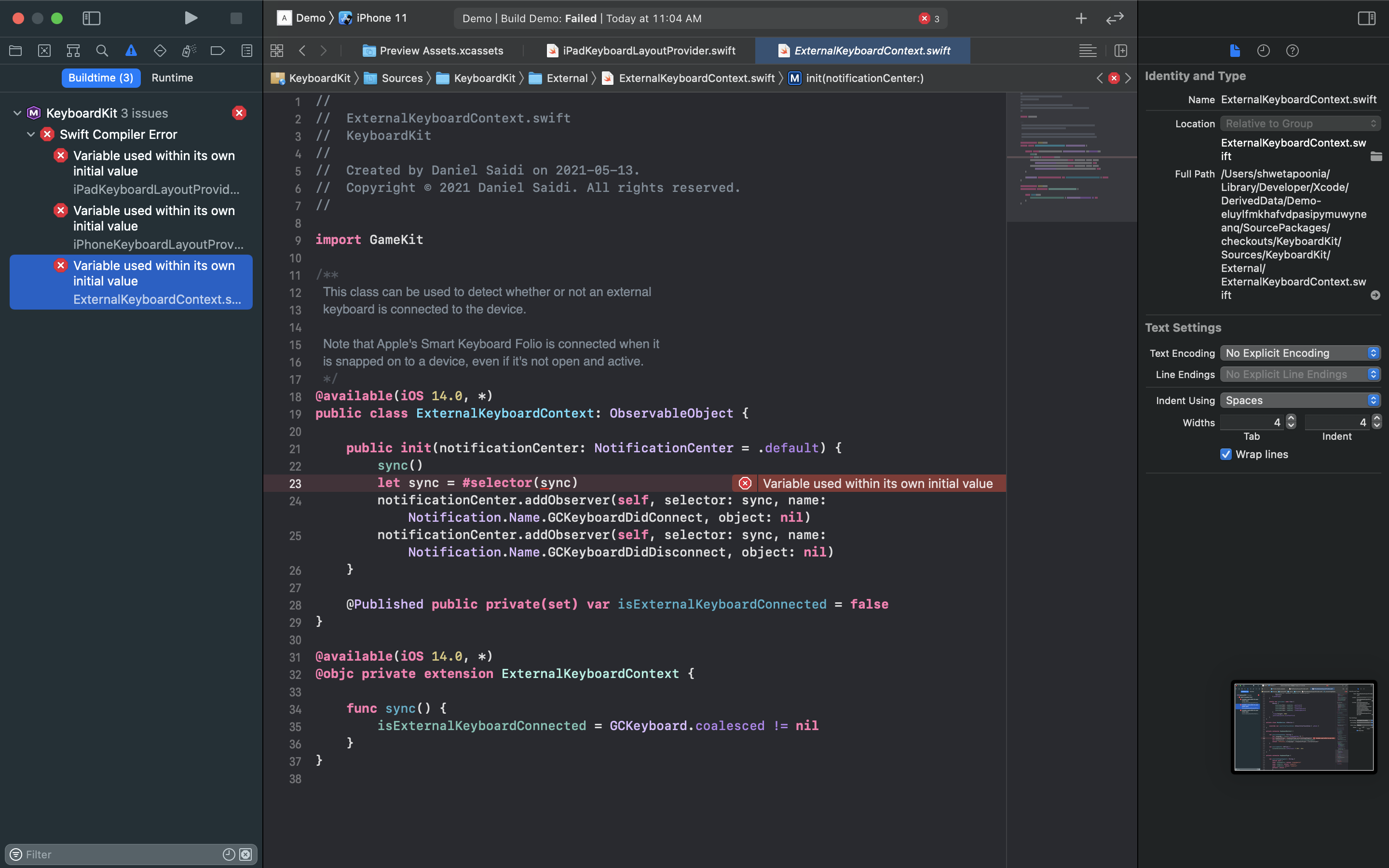Select the ExternalKeyboardContext.swift error in sidebar
This screenshot has width=1389, height=868.
[131, 281]
